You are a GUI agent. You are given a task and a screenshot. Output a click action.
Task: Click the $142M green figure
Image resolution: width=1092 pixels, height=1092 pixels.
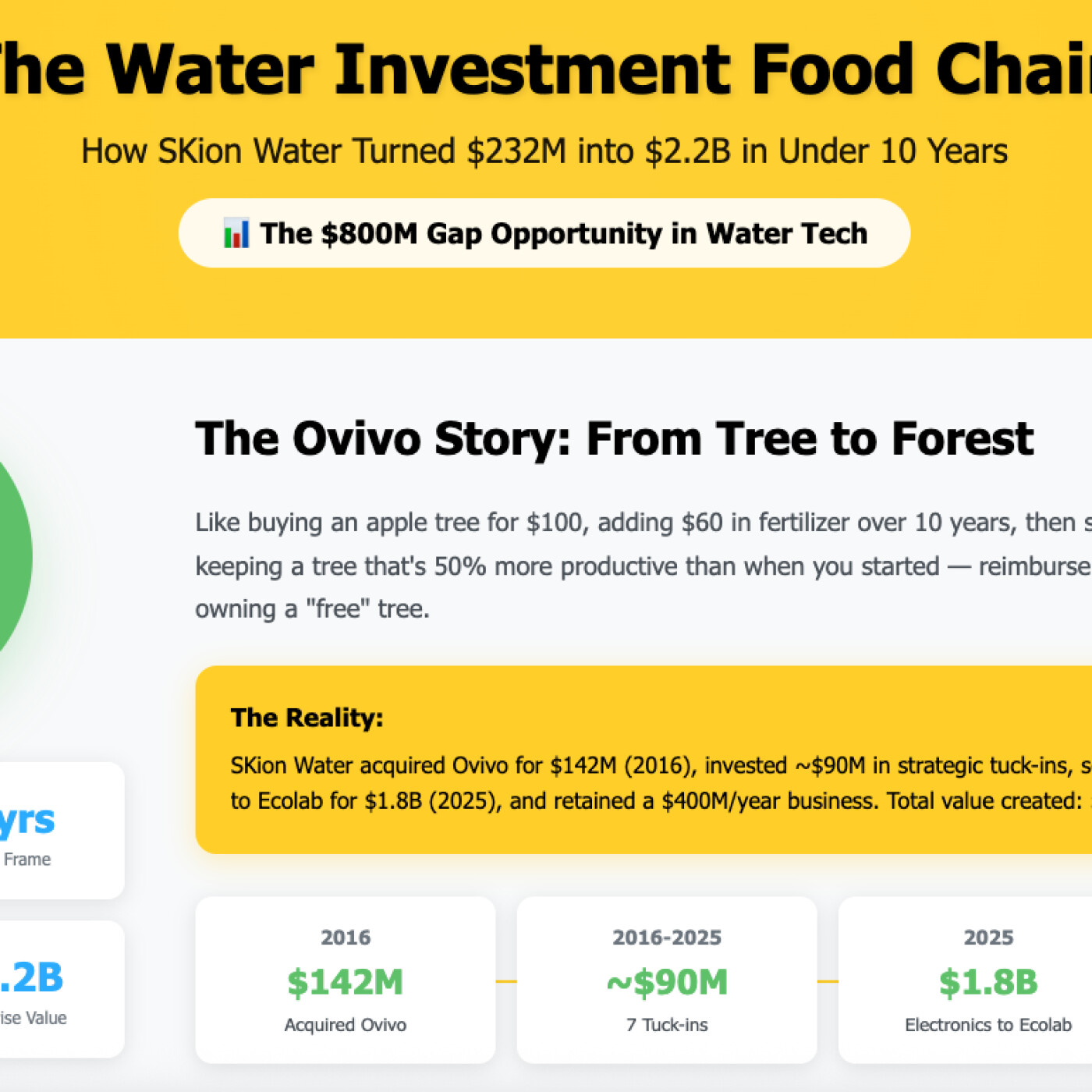pos(345,982)
